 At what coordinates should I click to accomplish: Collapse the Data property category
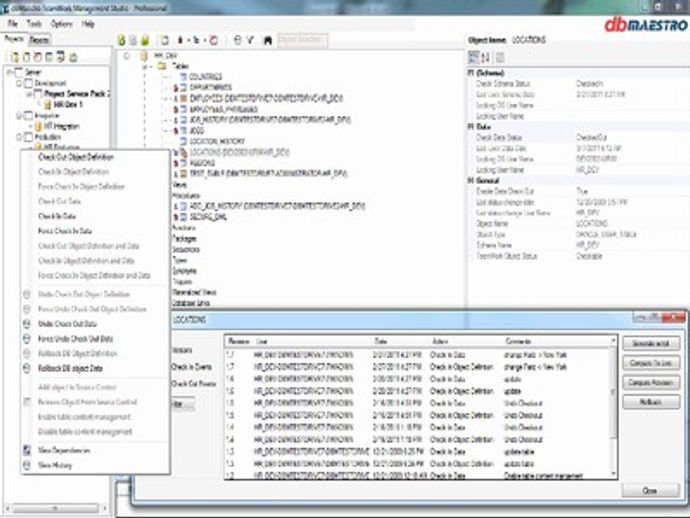coord(471,127)
